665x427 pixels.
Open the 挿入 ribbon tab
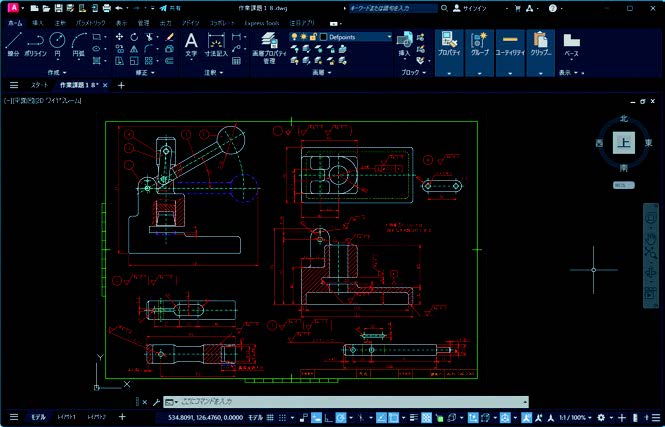[37, 20]
